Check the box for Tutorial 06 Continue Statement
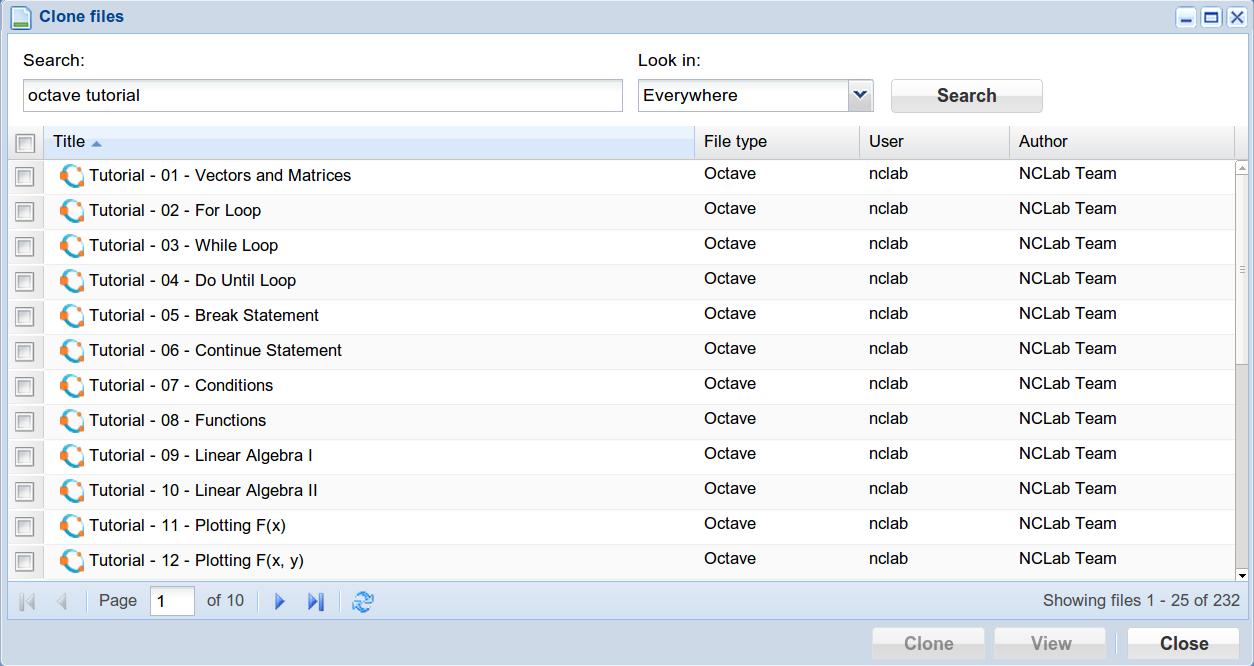This screenshot has height=666, width=1254. pos(25,352)
